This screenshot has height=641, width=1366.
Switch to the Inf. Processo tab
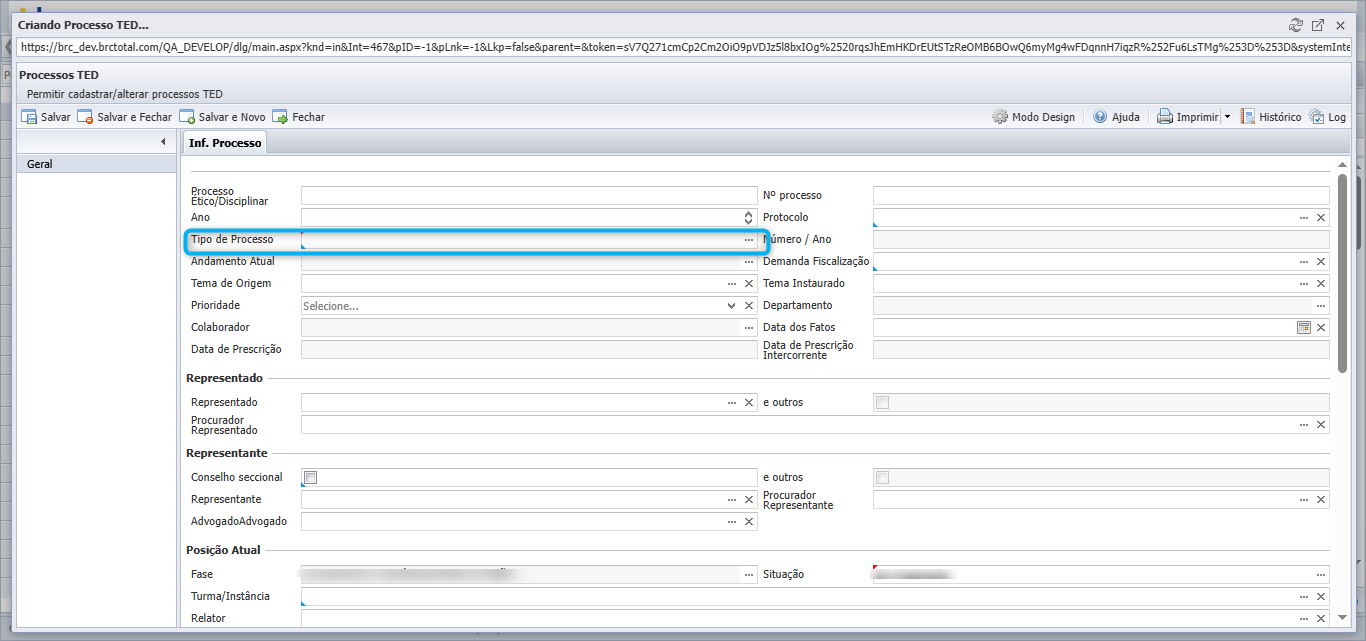(225, 143)
